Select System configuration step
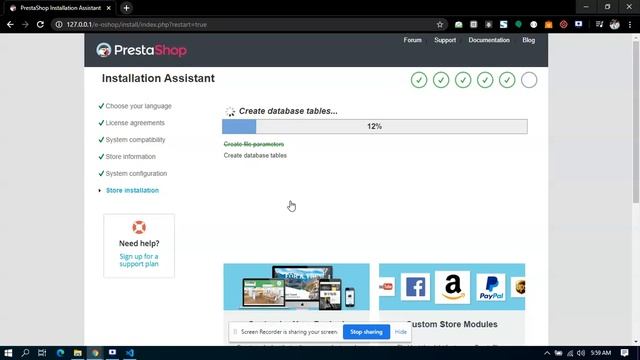The width and height of the screenshot is (640, 360). coord(136,173)
